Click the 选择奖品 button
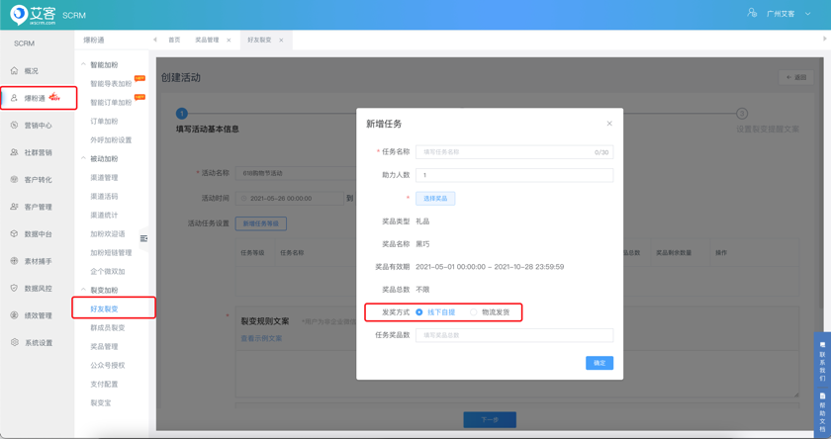This screenshot has width=832, height=440. pos(435,198)
